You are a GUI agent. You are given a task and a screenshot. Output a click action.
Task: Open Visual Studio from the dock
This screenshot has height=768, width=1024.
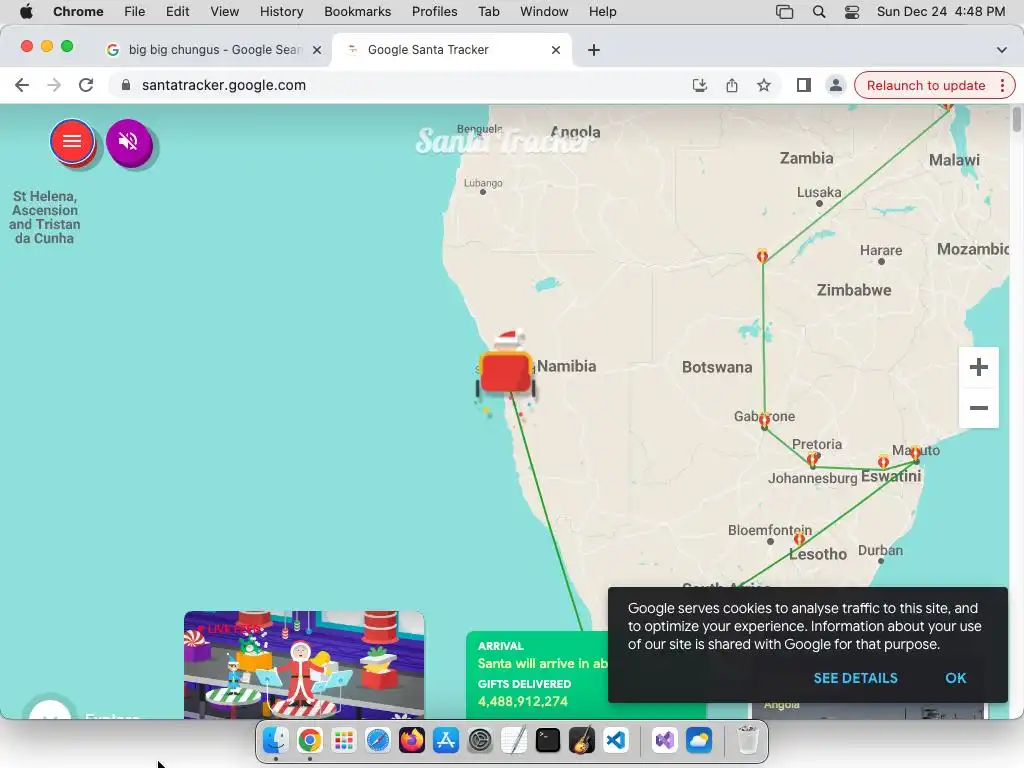[x=664, y=740]
